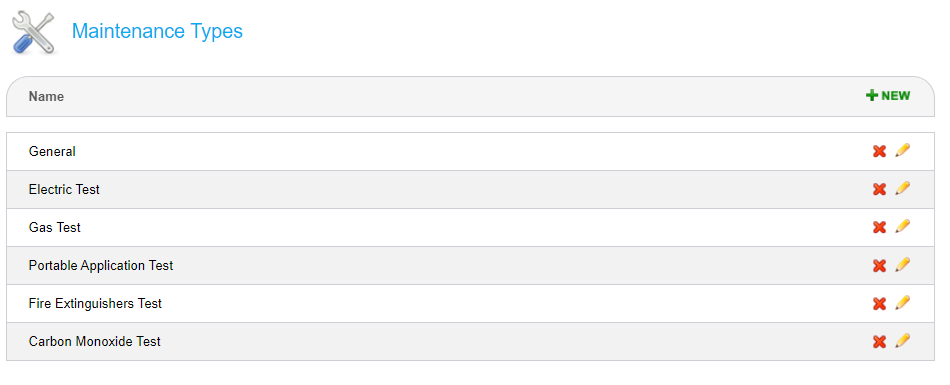Delete the Gas Test entry
This screenshot has width=950, height=385.
click(x=879, y=227)
